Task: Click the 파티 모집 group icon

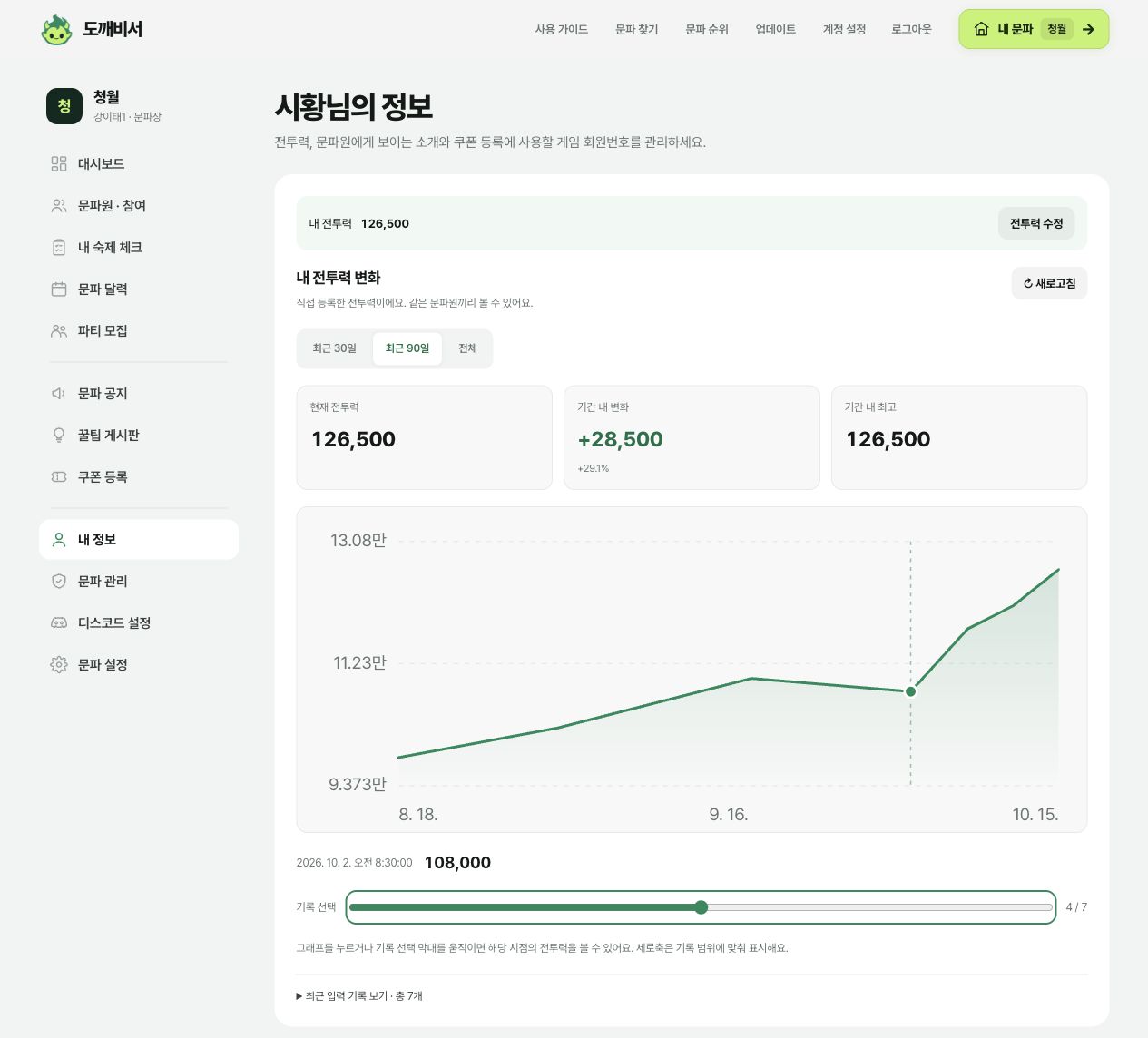Action: pyautogui.click(x=59, y=330)
